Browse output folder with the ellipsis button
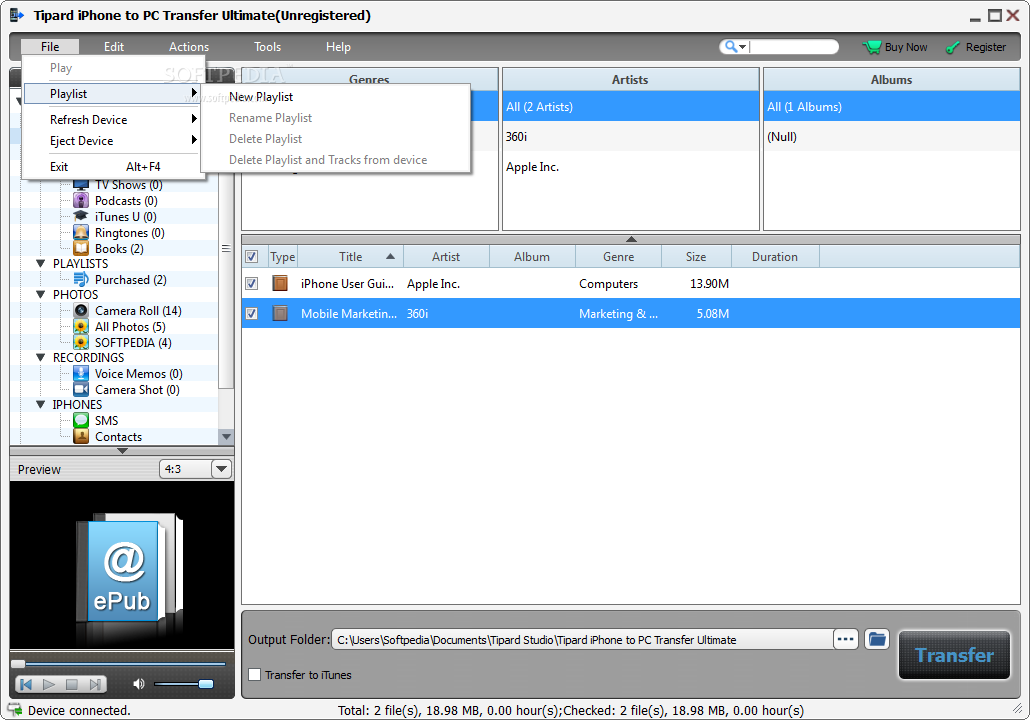 point(846,639)
